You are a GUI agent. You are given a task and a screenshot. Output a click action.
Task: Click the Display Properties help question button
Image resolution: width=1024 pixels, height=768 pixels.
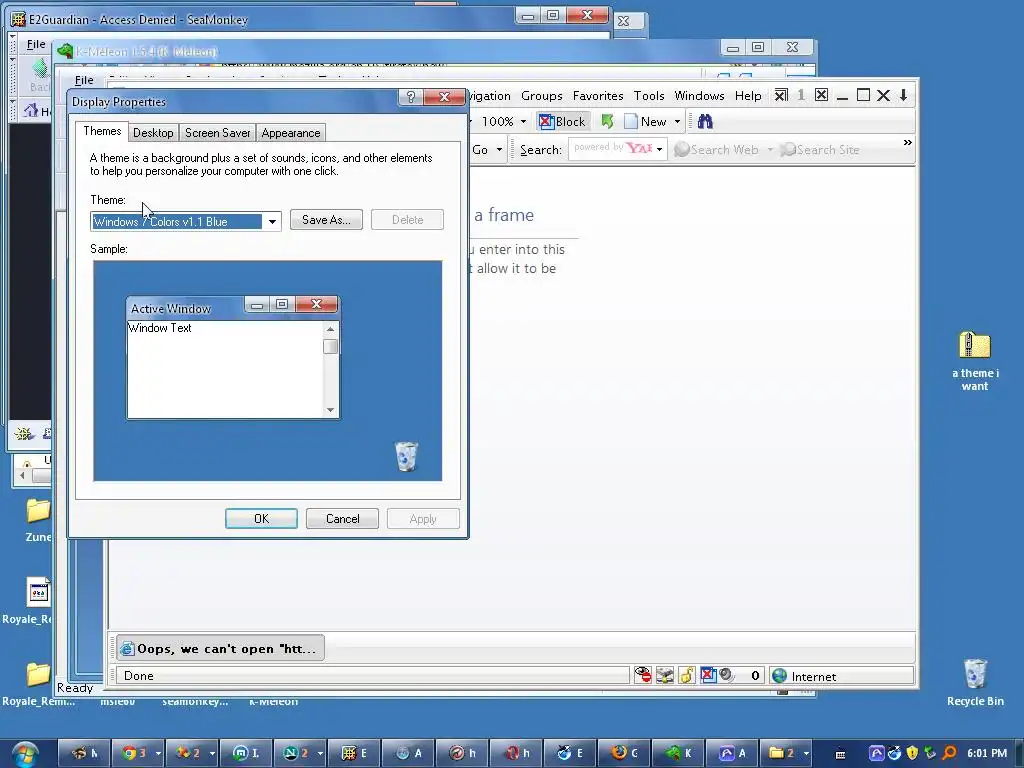[410, 97]
